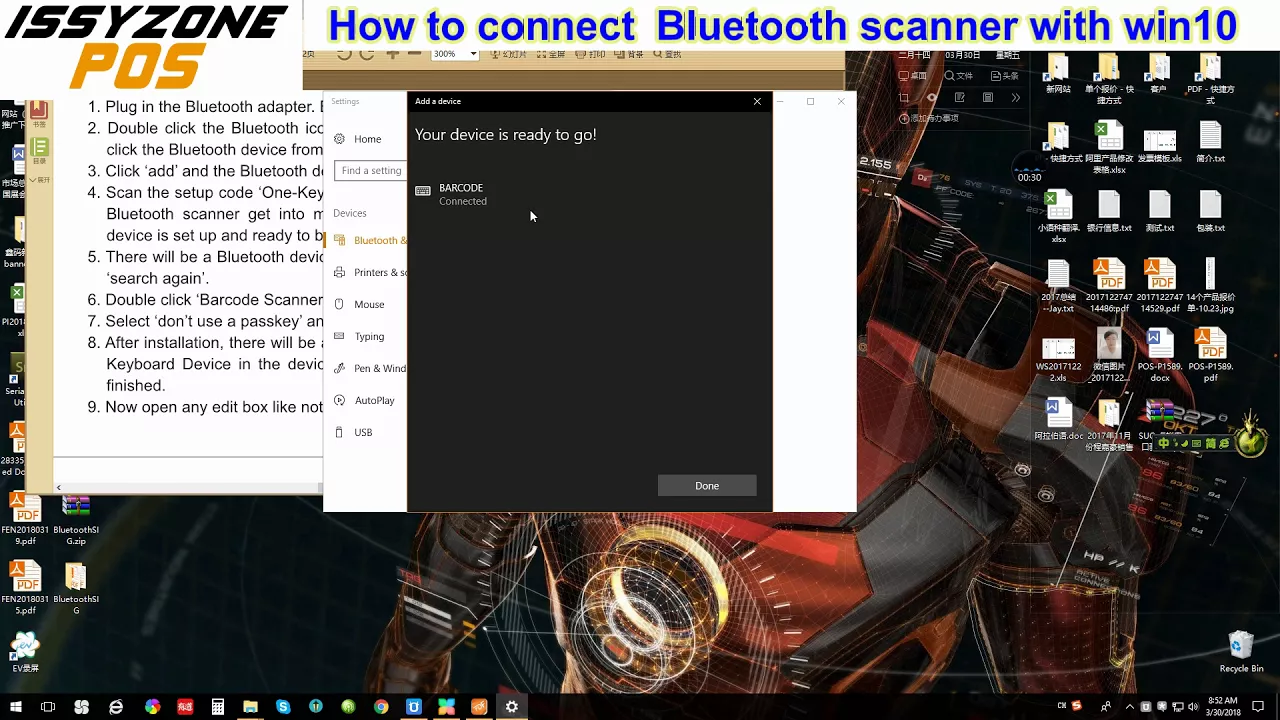Open Skype from taskbar
This screenshot has width=1280, height=720.
tap(283, 707)
